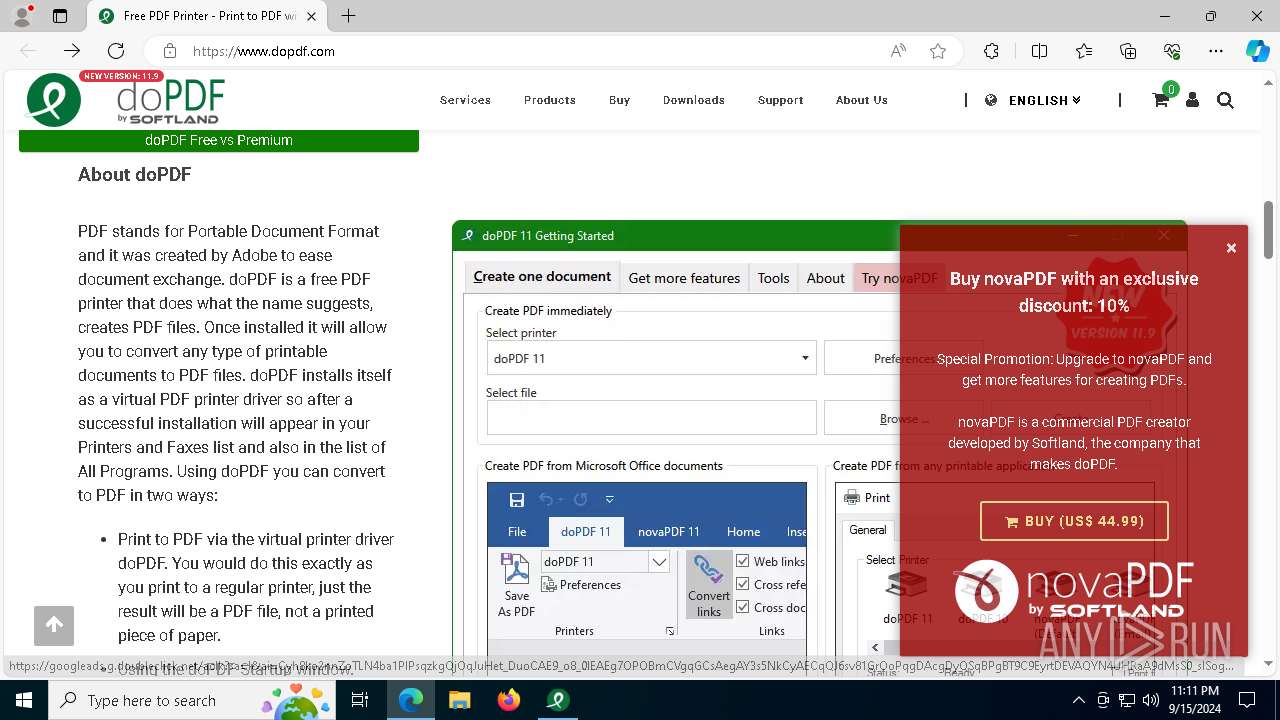Click the Convert links button
Screen dimensions: 1280x720
point(709,586)
